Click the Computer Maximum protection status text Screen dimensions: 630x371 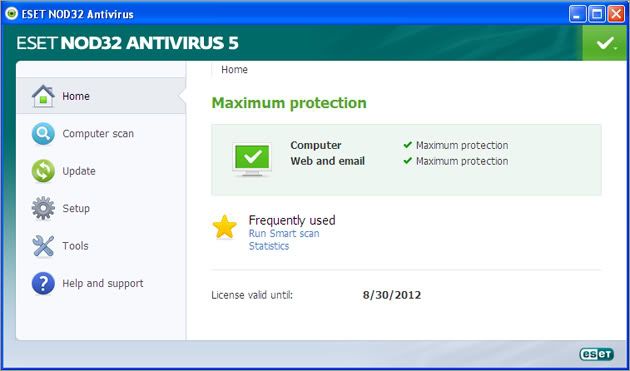click(462, 145)
